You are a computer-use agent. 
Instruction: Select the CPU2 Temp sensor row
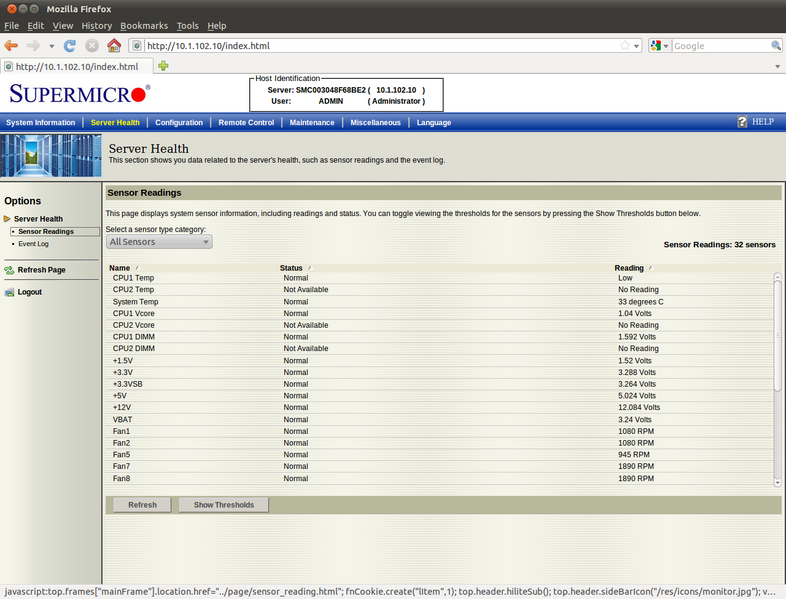(x=441, y=290)
